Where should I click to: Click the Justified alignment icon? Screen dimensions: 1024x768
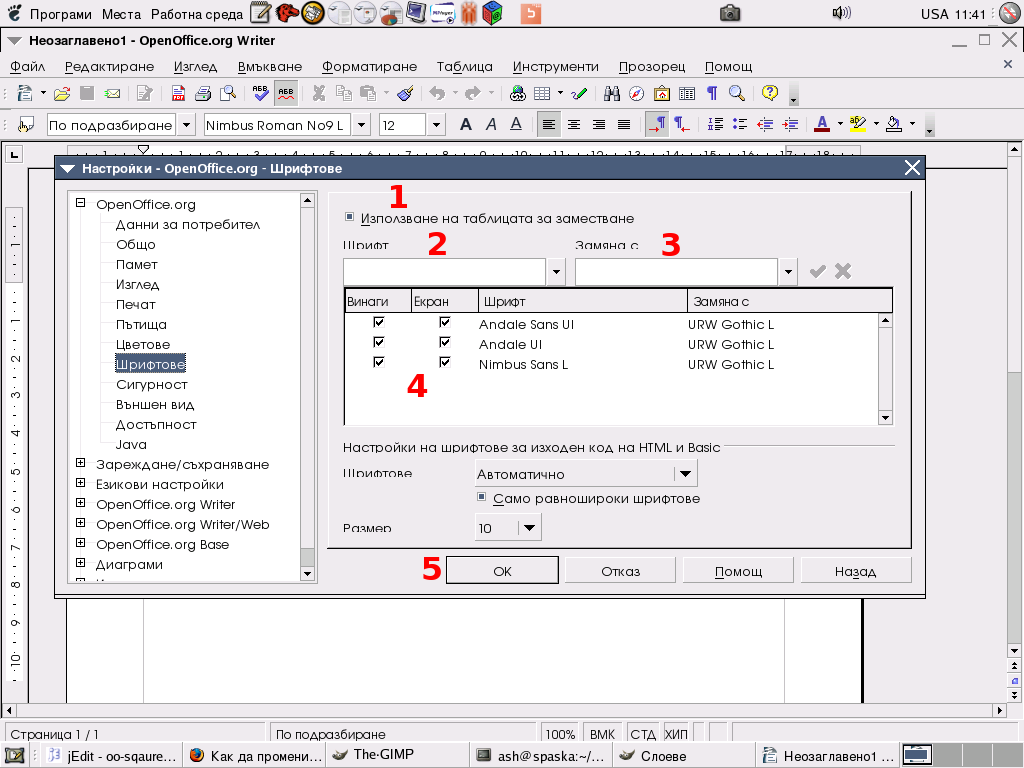[x=624, y=125]
